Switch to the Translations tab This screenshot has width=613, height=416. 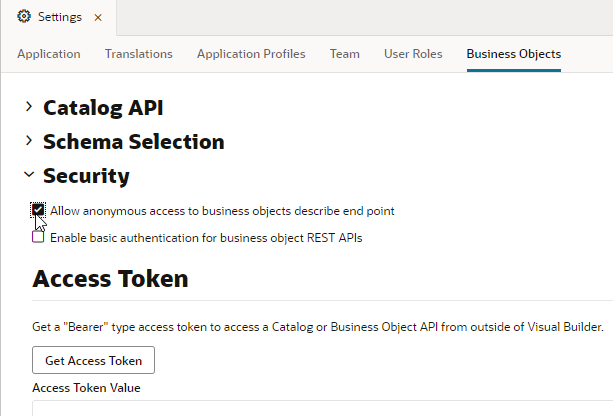pos(138,54)
